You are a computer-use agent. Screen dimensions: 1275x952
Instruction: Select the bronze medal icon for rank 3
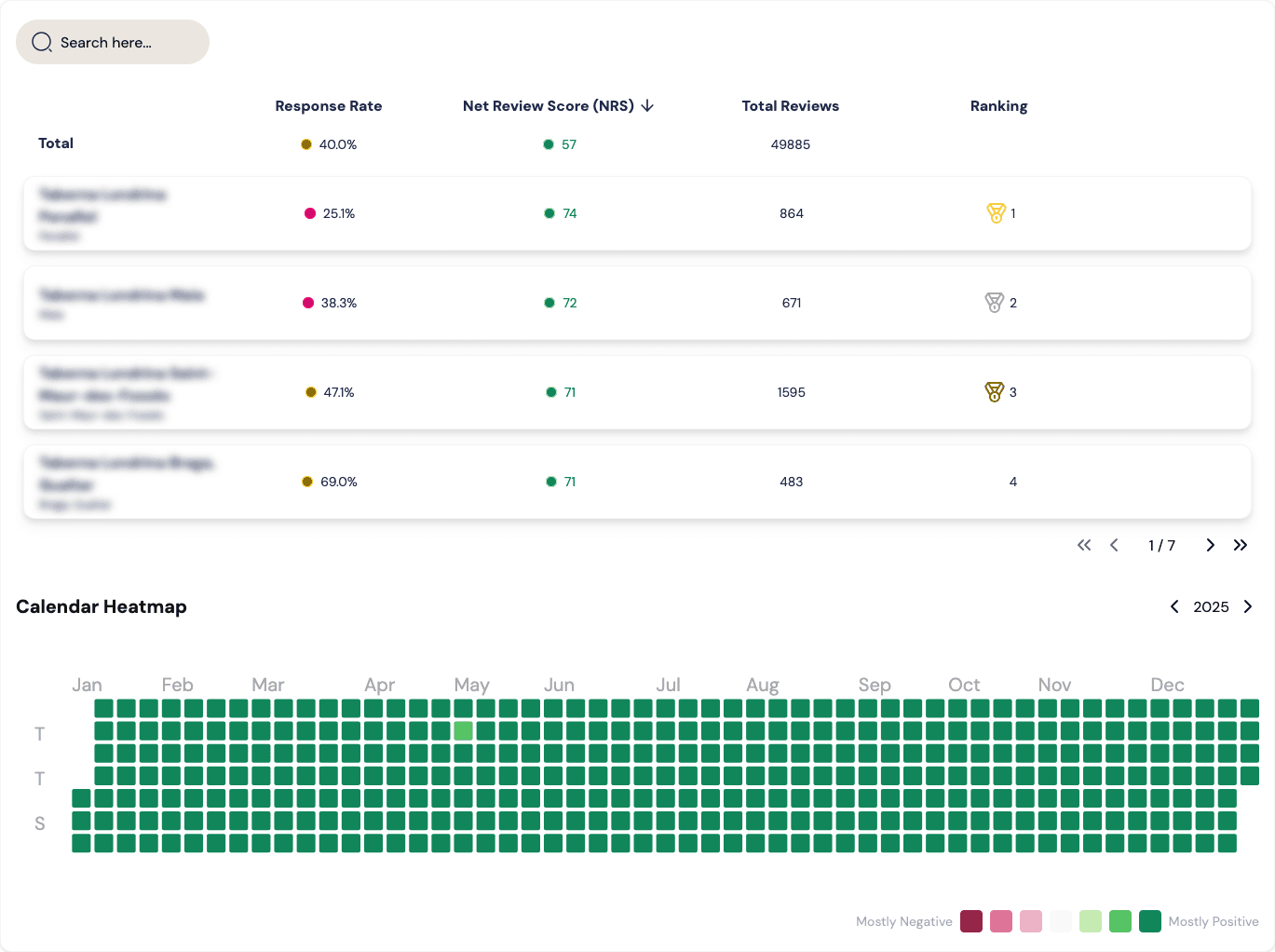click(995, 391)
